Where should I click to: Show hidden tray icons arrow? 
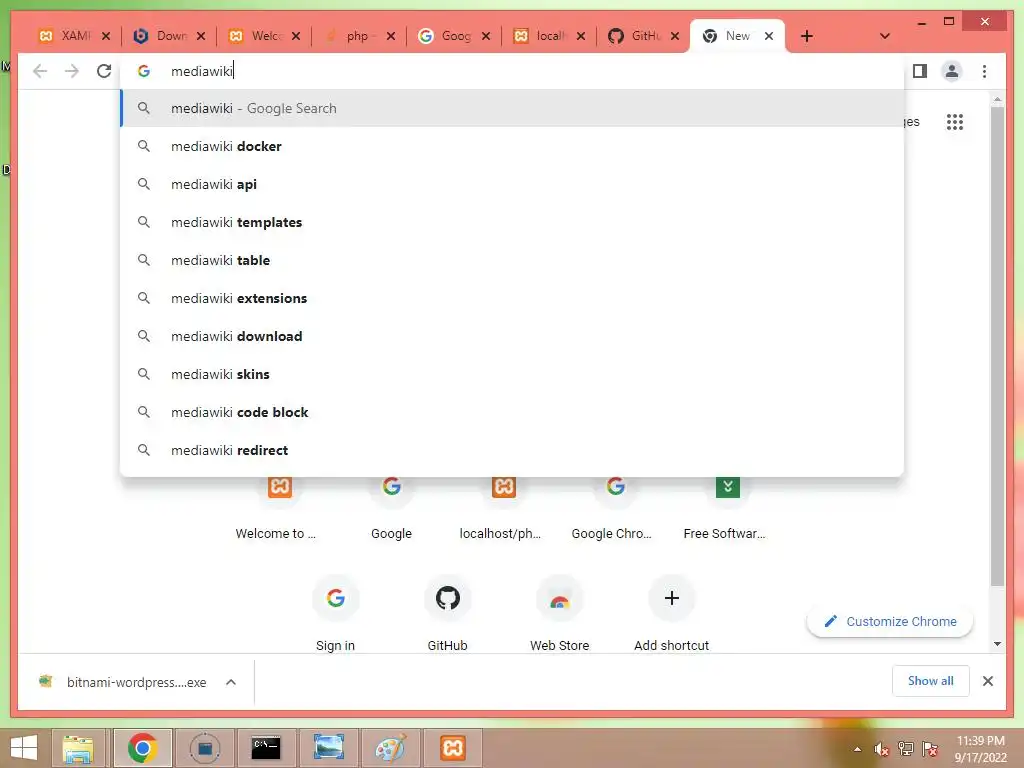(x=857, y=749)
